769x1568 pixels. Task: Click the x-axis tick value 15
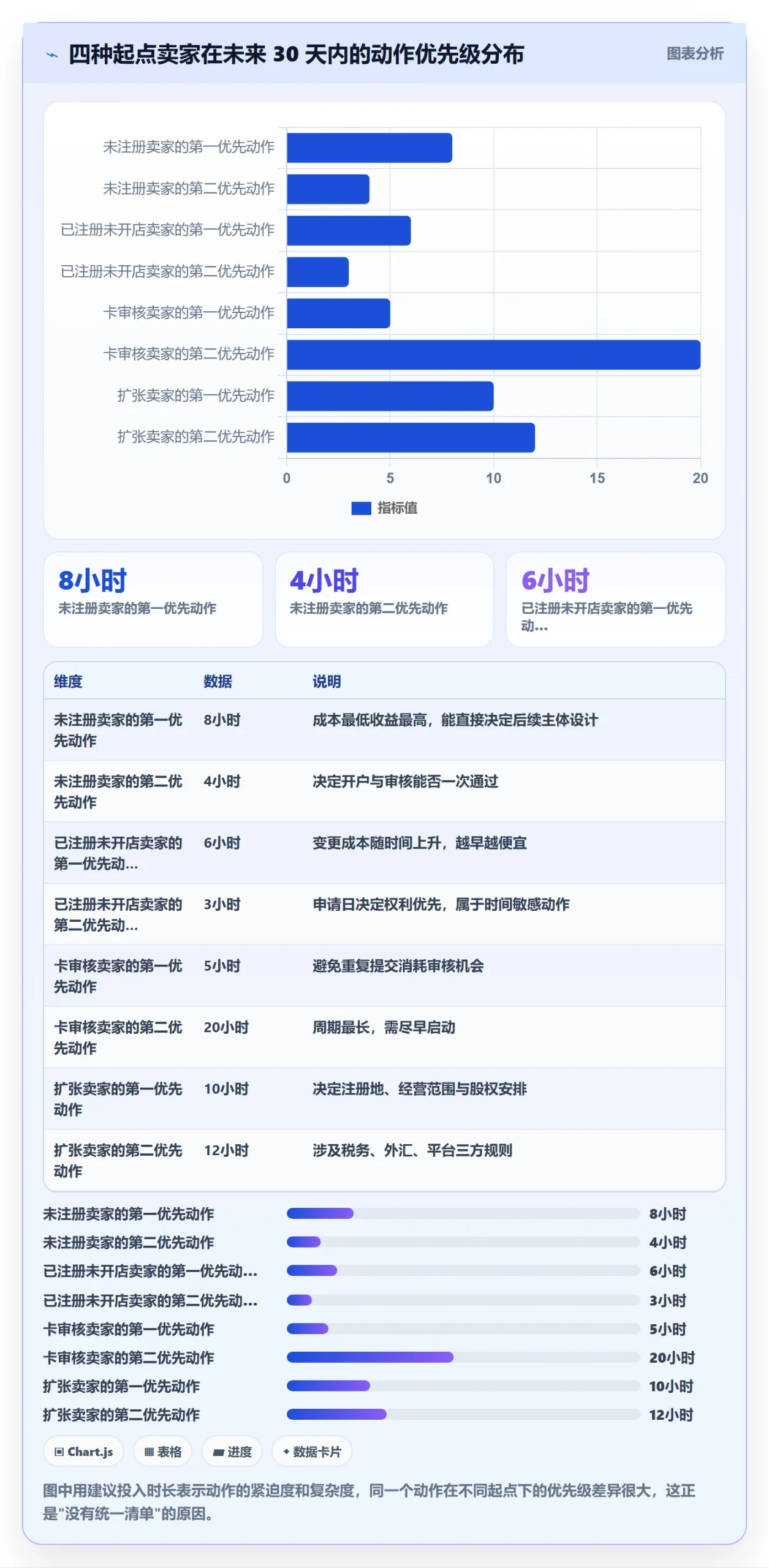597,478
